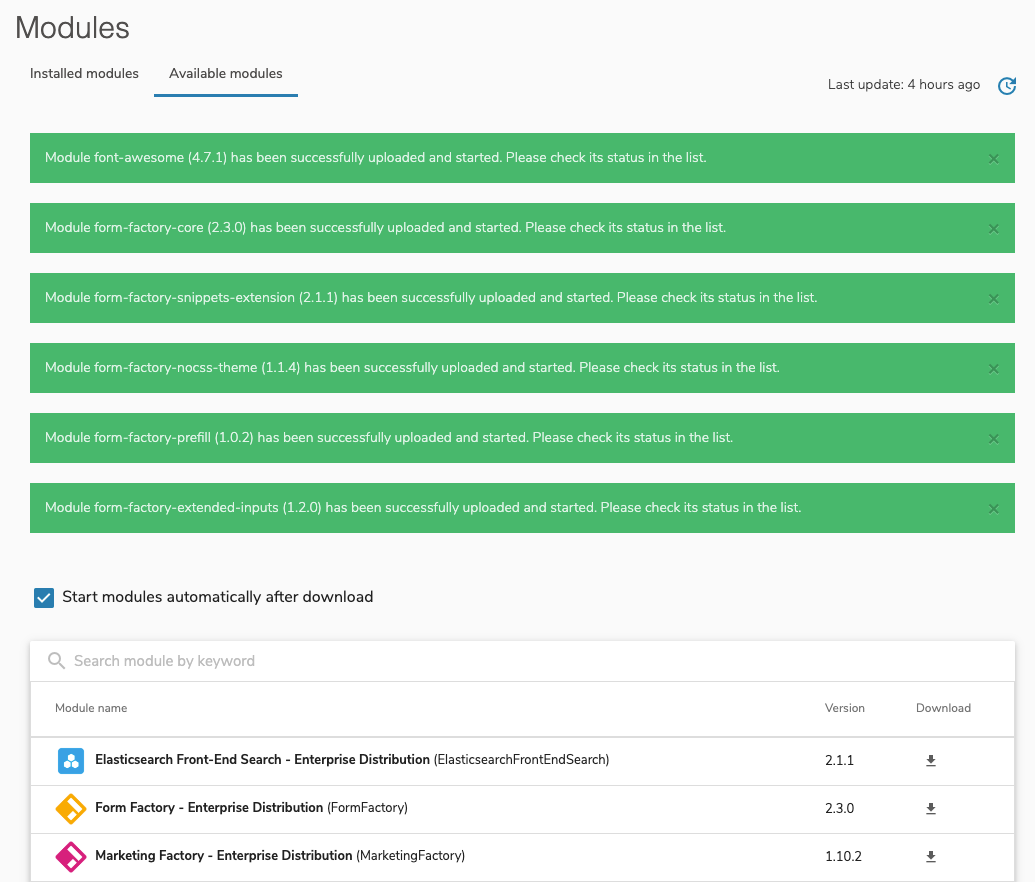Click the Module name column header
Viewport: 1035px width, 882px height.
(91, 708)
